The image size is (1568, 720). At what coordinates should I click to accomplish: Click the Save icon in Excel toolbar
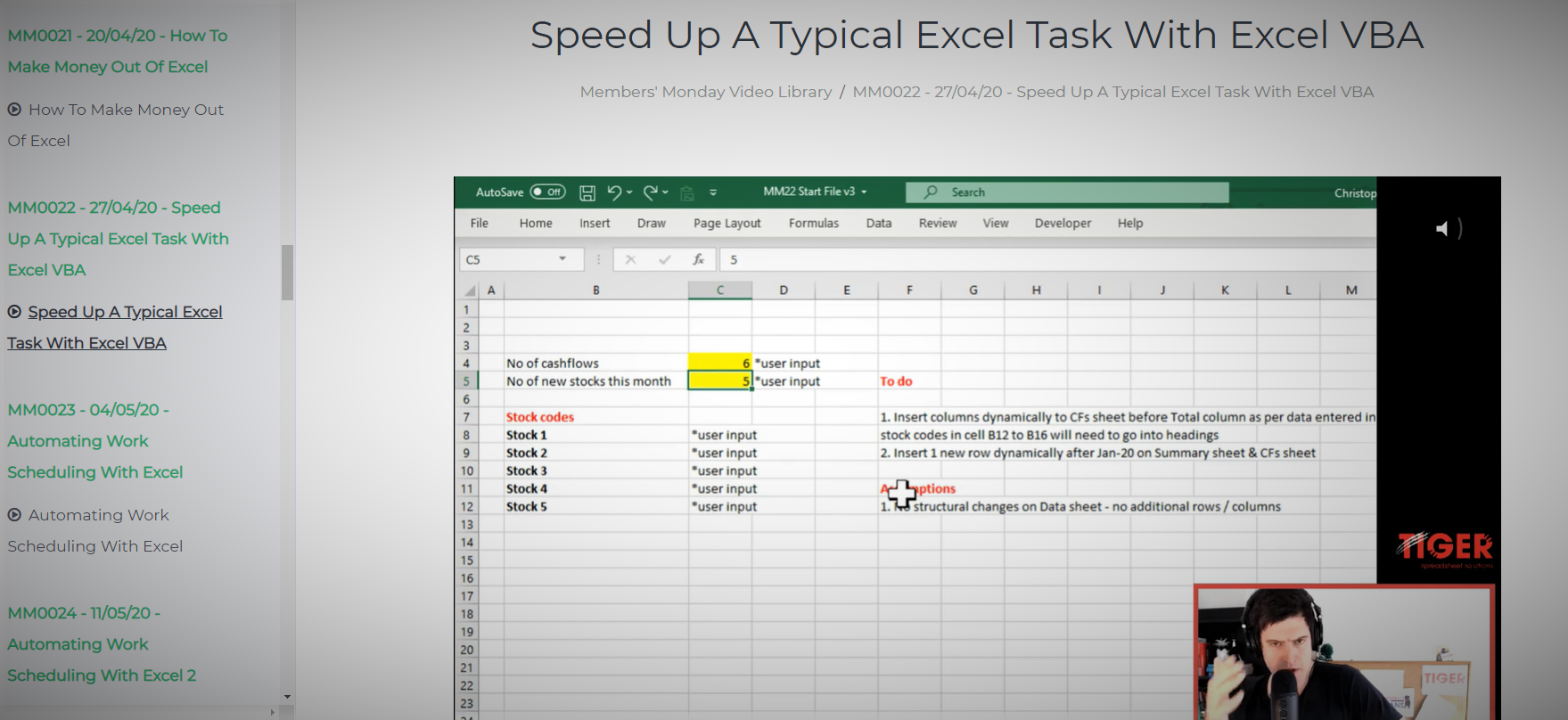[x=587, y=192]
